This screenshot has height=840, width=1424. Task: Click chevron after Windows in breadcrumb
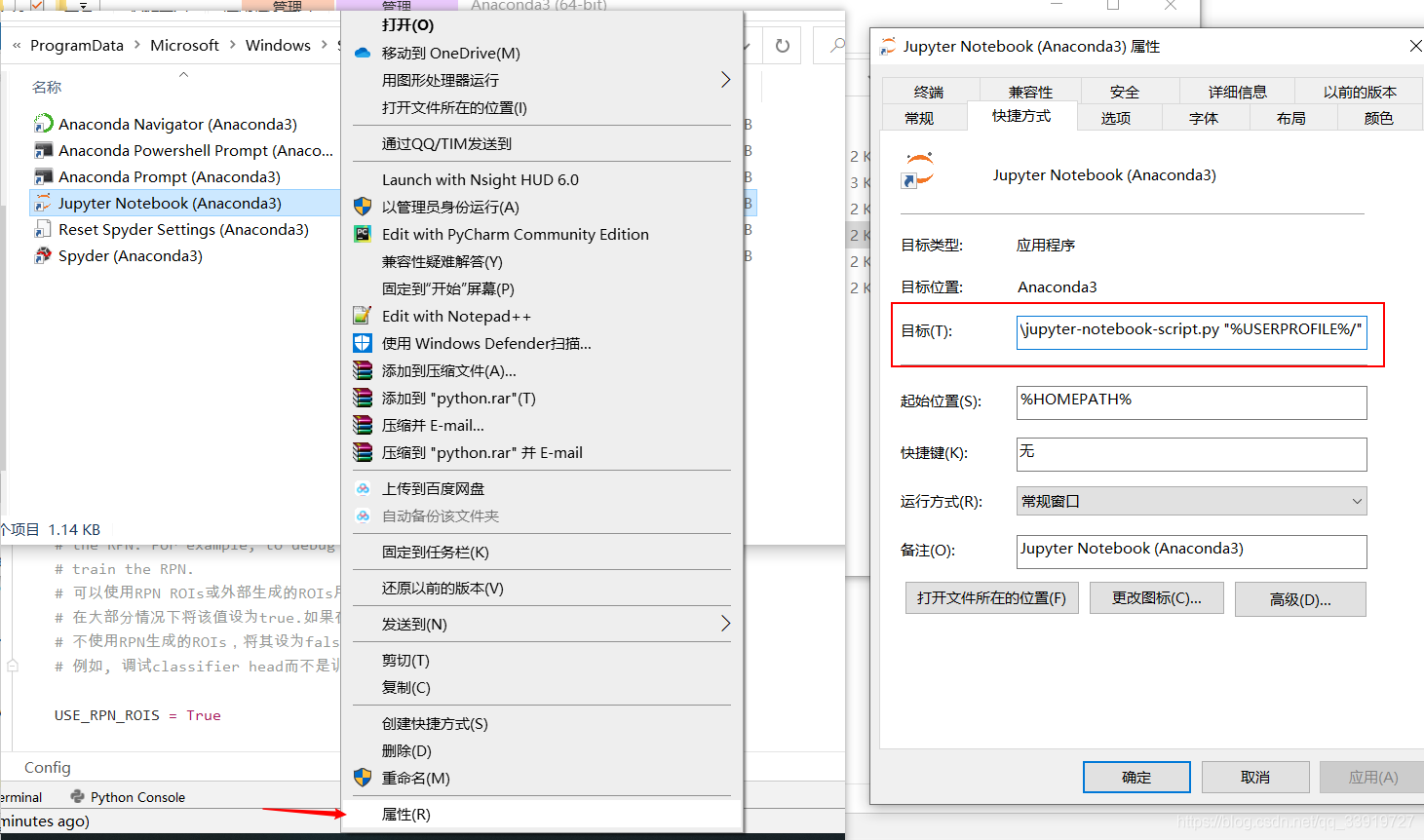coord(324,45)
